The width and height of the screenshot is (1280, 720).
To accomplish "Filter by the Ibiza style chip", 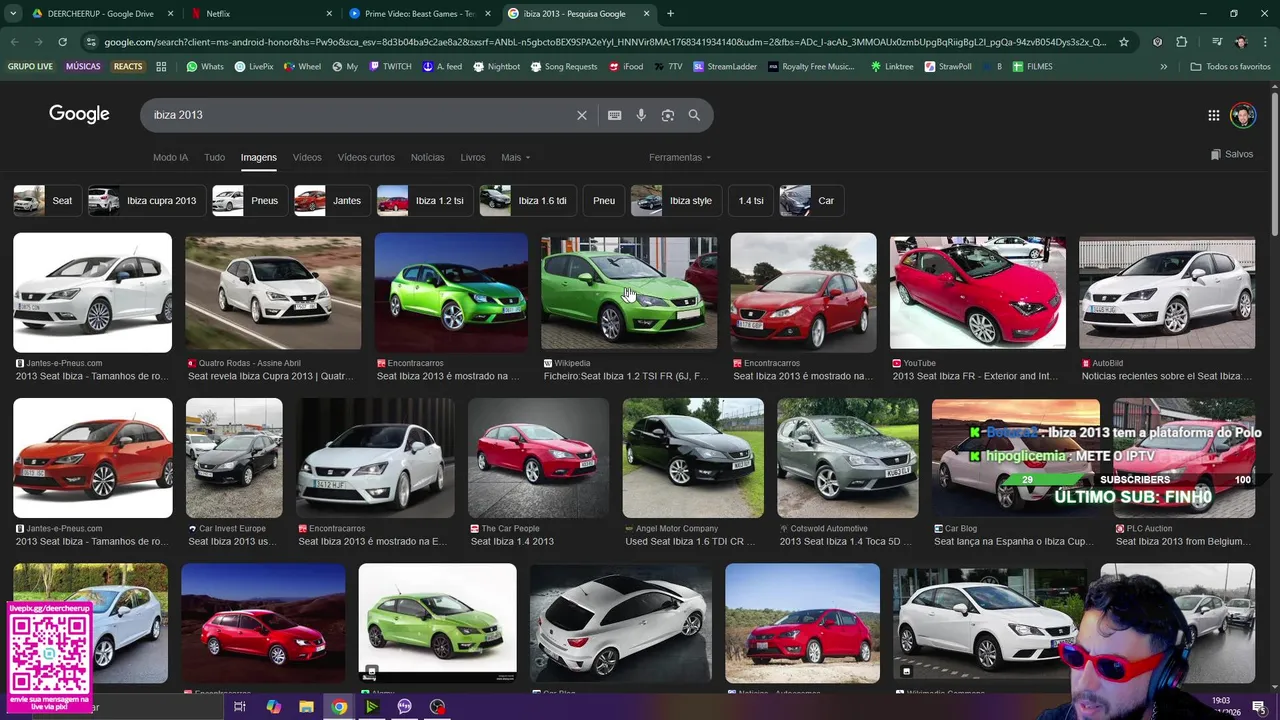I will tap(675, 201).
